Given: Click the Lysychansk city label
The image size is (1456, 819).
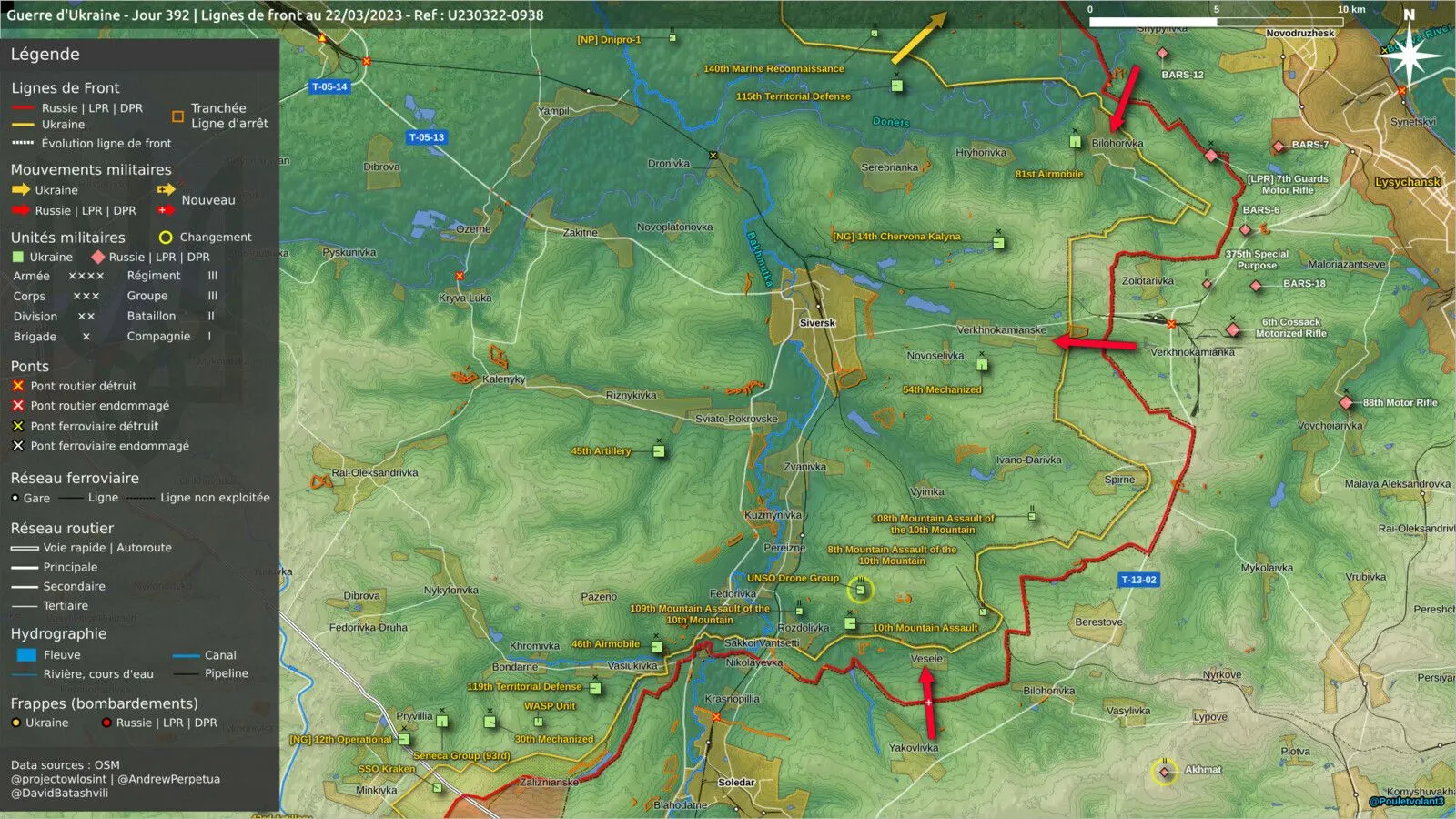Looking at the screenshot, I should 1408,182.
